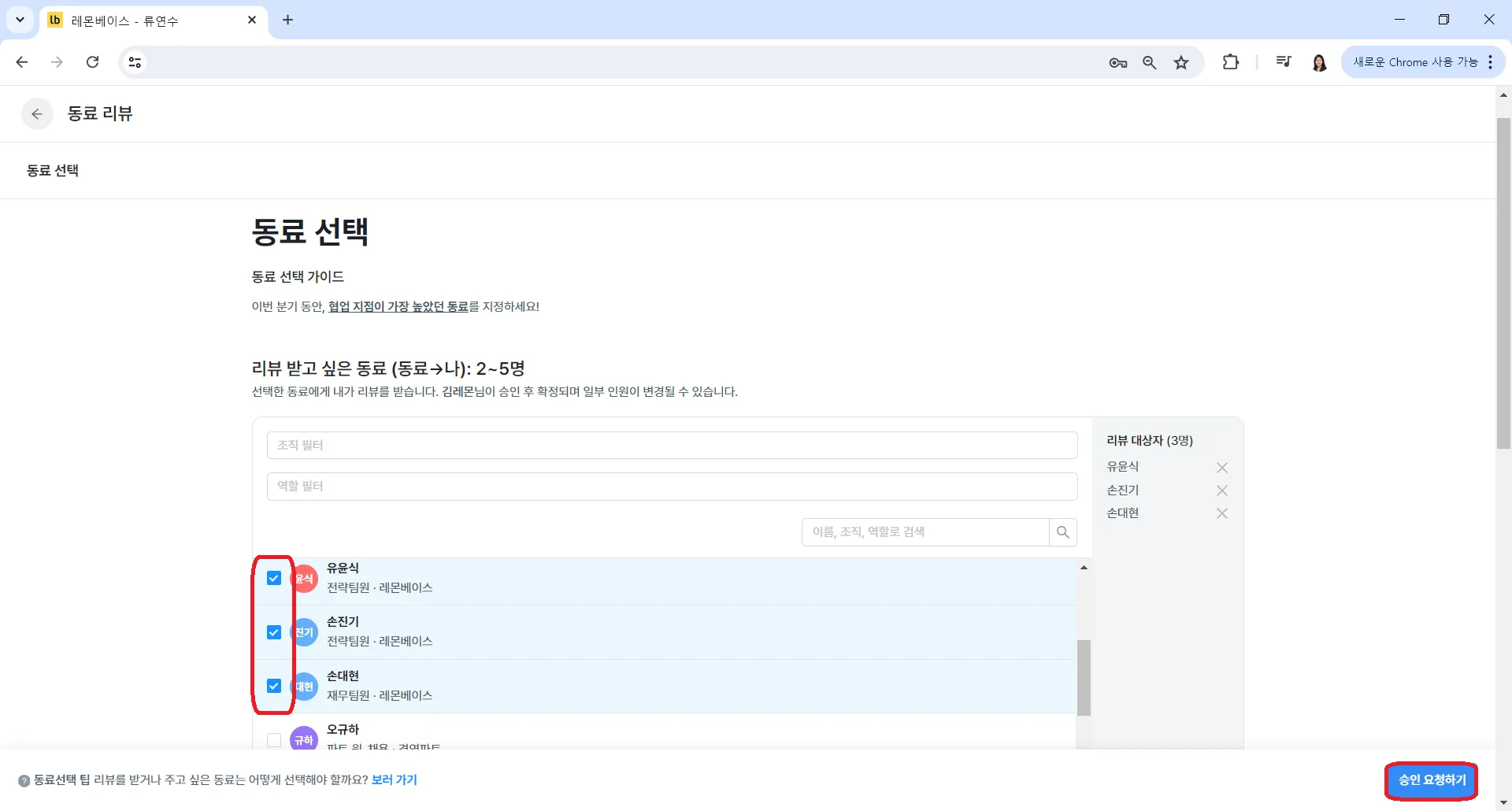Click the colleague list scroll-up arrow
The height and width of the screenshot is (811, 1512).
tap(1084, 568)
